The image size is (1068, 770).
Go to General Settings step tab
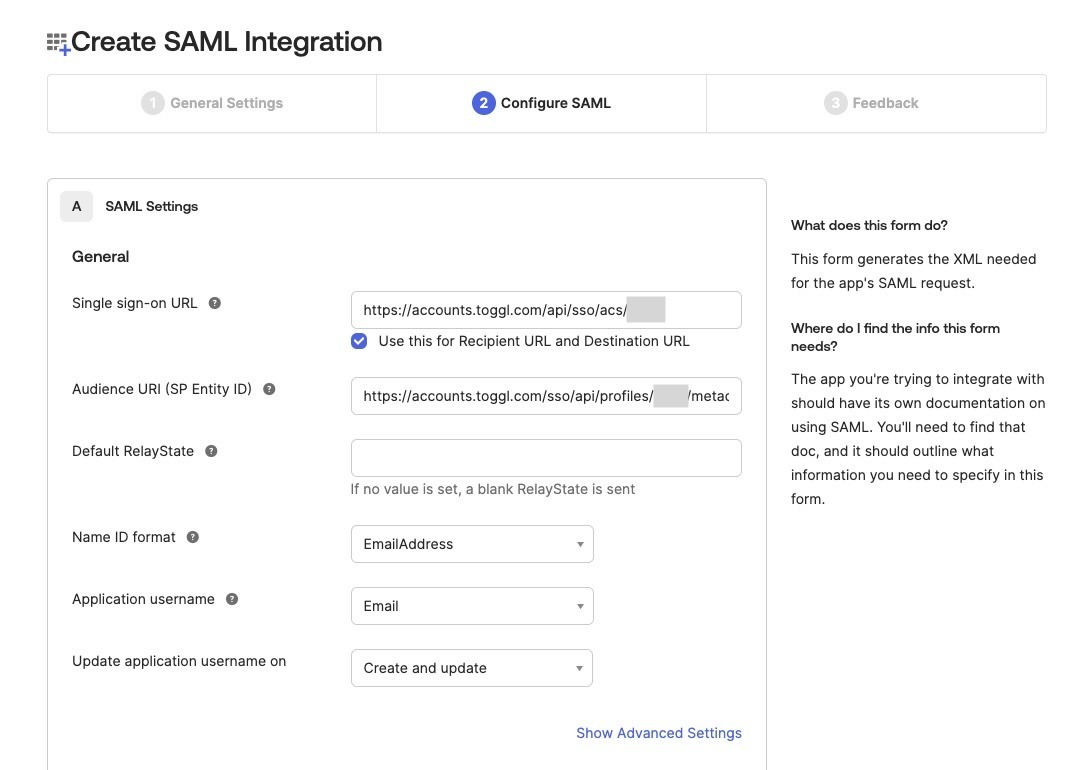coord(212,103)
